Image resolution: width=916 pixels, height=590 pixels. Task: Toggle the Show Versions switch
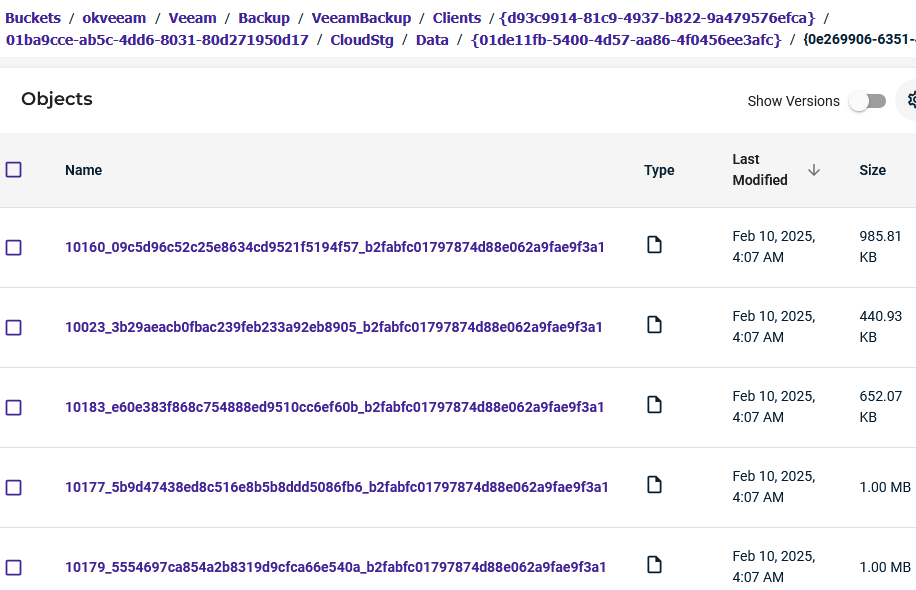(x=867, y=101)
